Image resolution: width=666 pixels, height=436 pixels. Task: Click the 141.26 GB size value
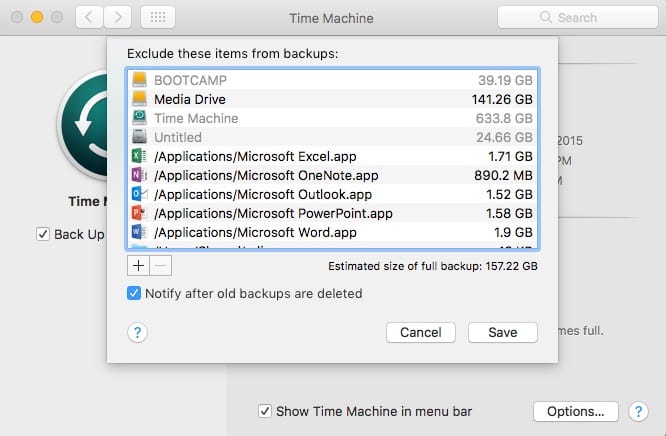pyautogui.click(x=502, y=99)
